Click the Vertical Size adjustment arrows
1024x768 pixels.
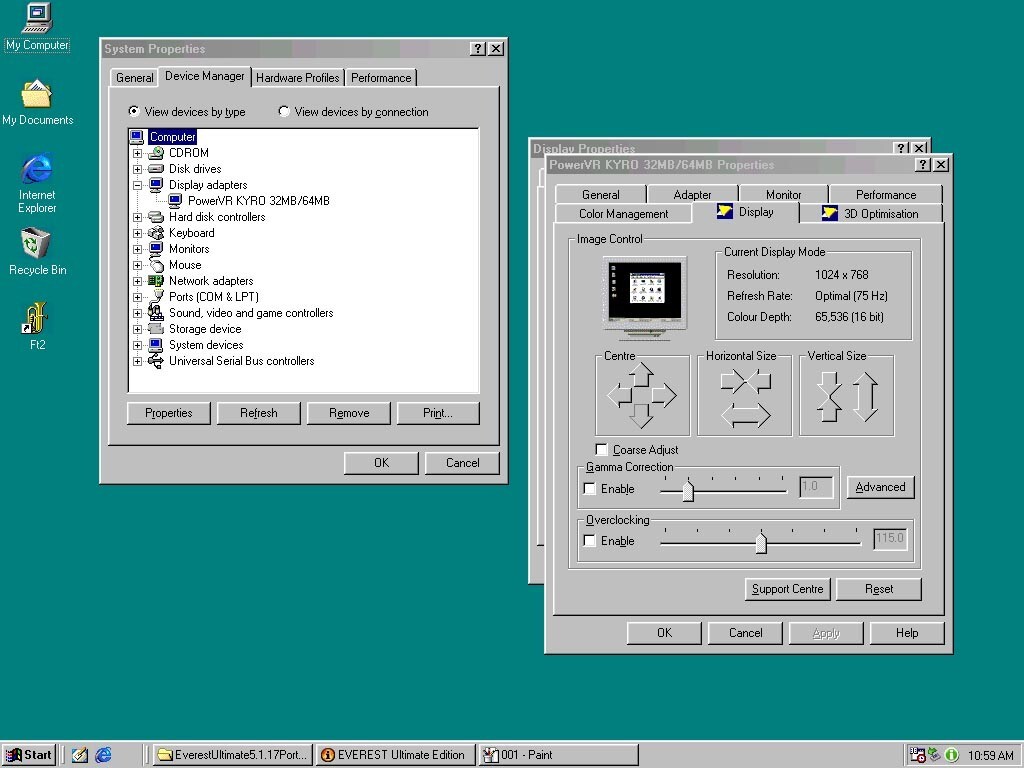846,396
